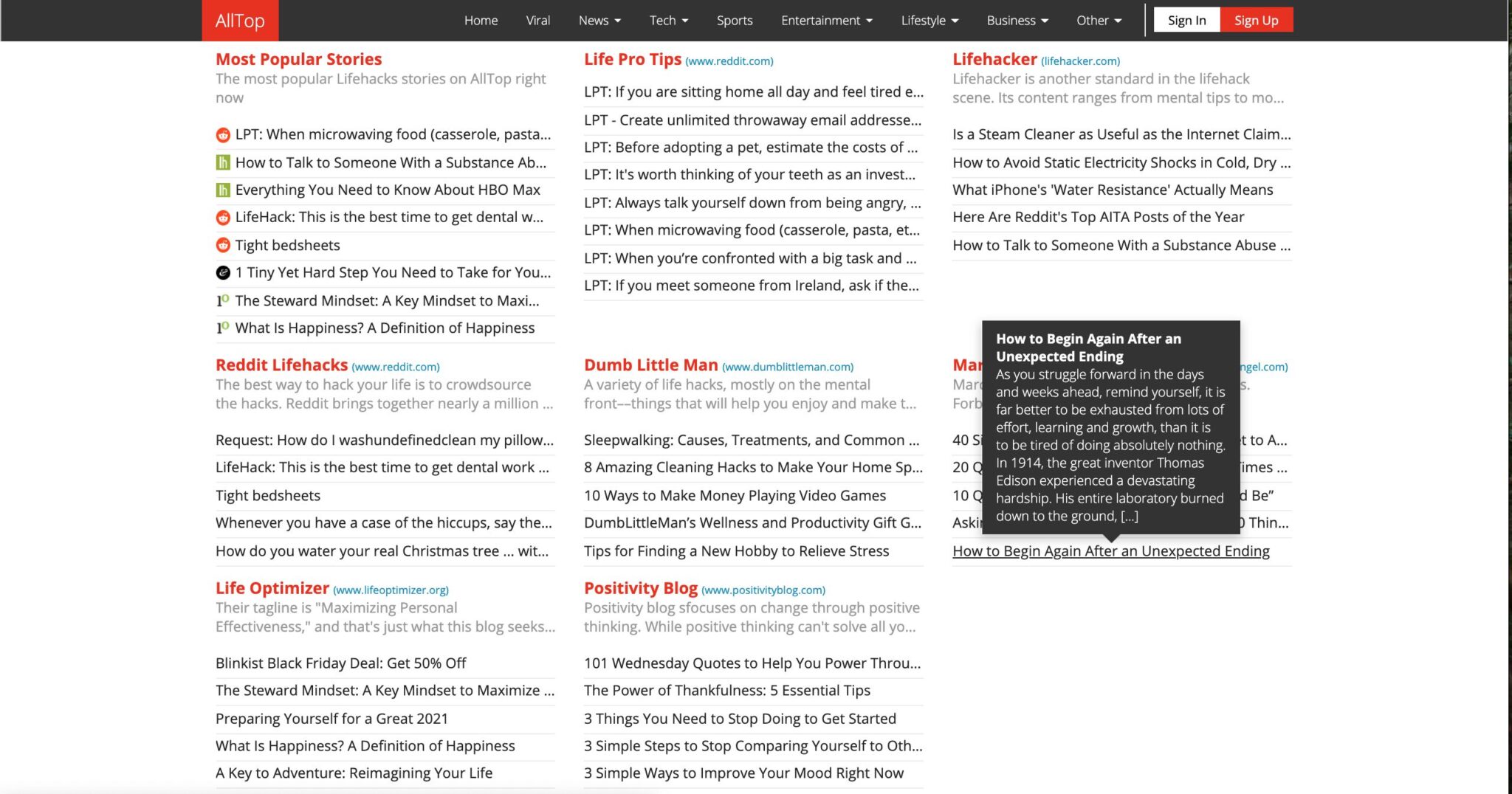
Task: Click the AllTop logo
Action: pos(240,21)
